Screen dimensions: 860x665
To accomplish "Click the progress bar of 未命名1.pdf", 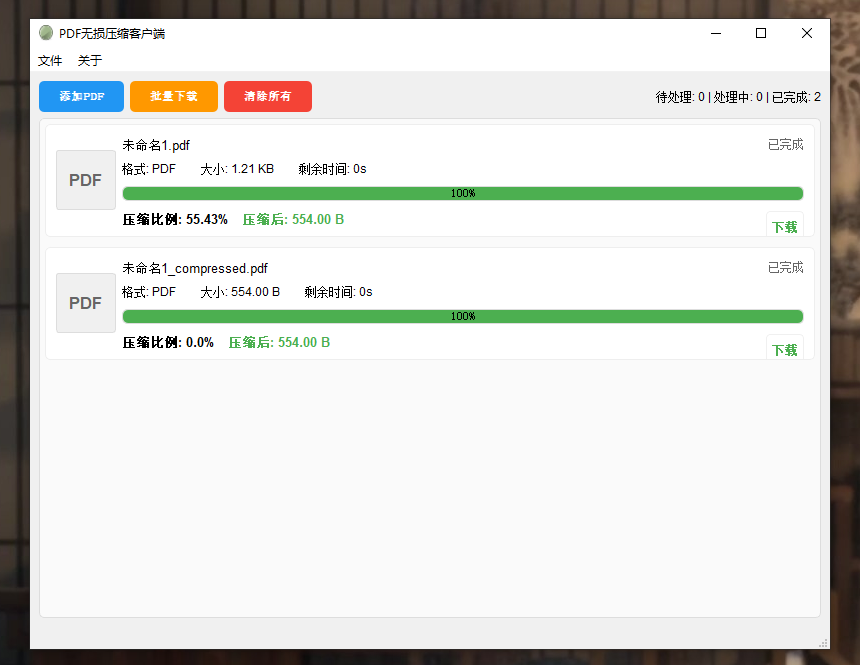I will click(462, 194).
